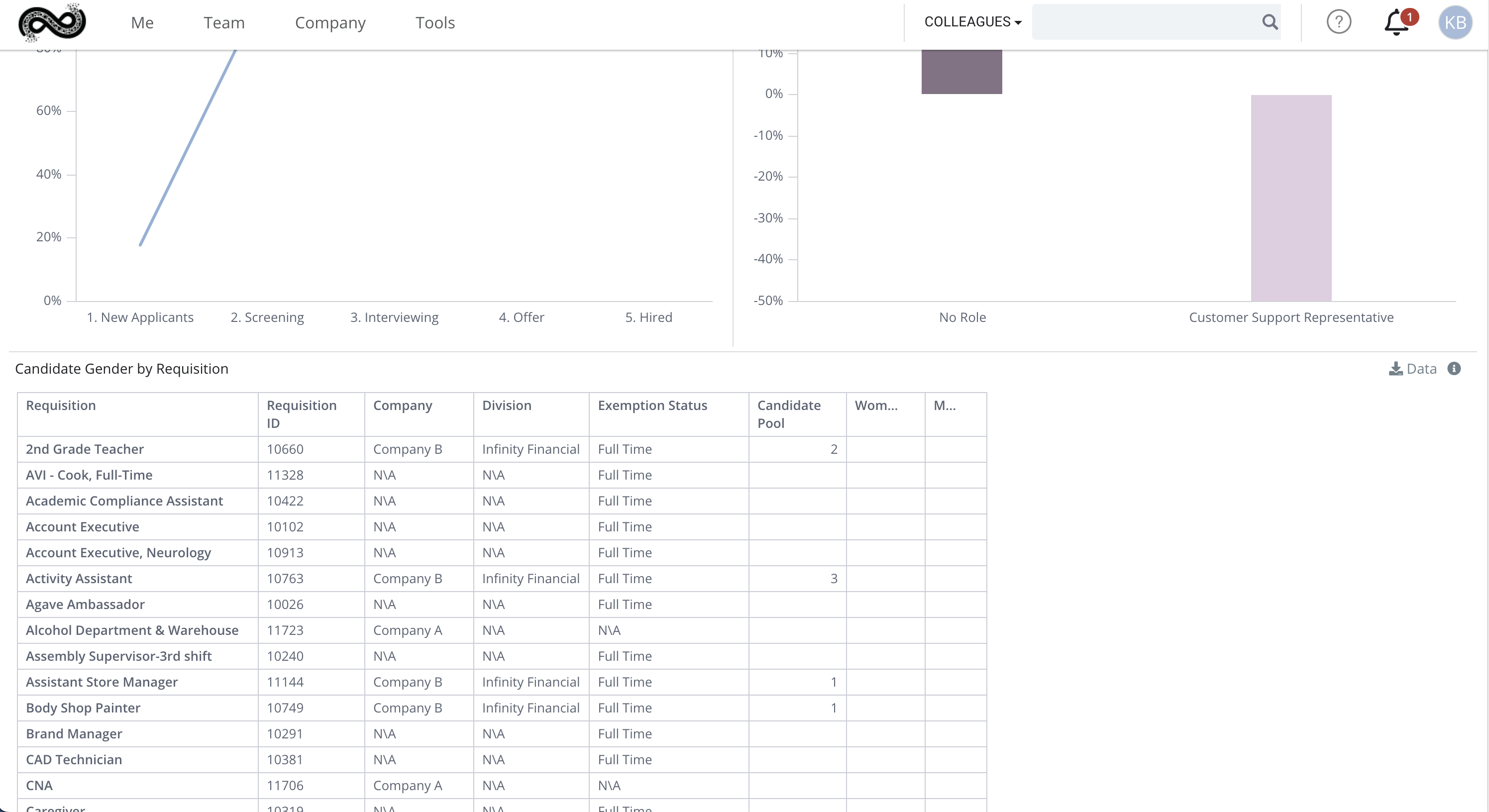Open the Company menu
This screenshot has width=1489, height=812.
[330, 22]
